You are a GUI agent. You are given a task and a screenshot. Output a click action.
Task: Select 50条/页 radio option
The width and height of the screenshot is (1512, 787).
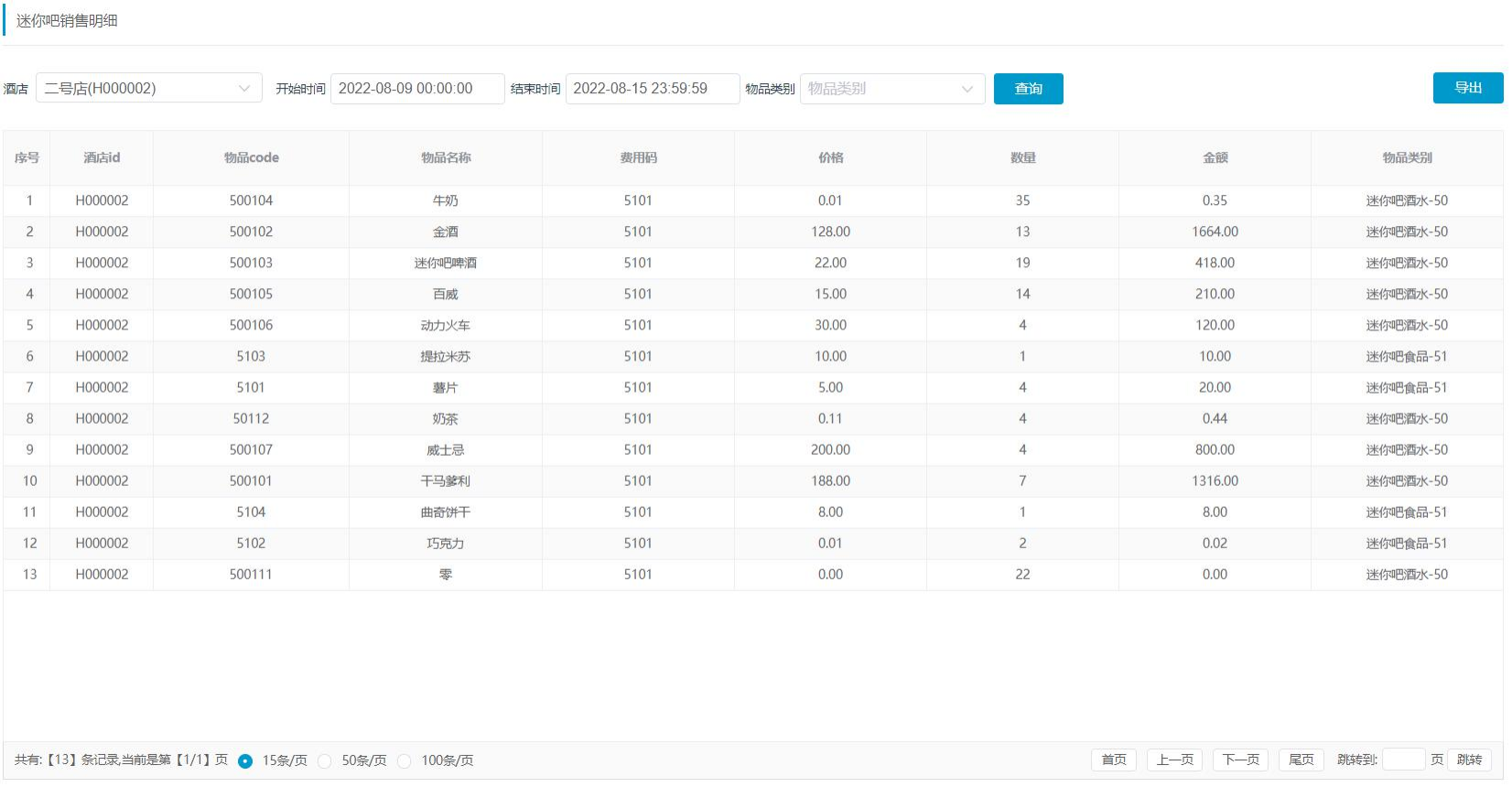tap(325, 761)
